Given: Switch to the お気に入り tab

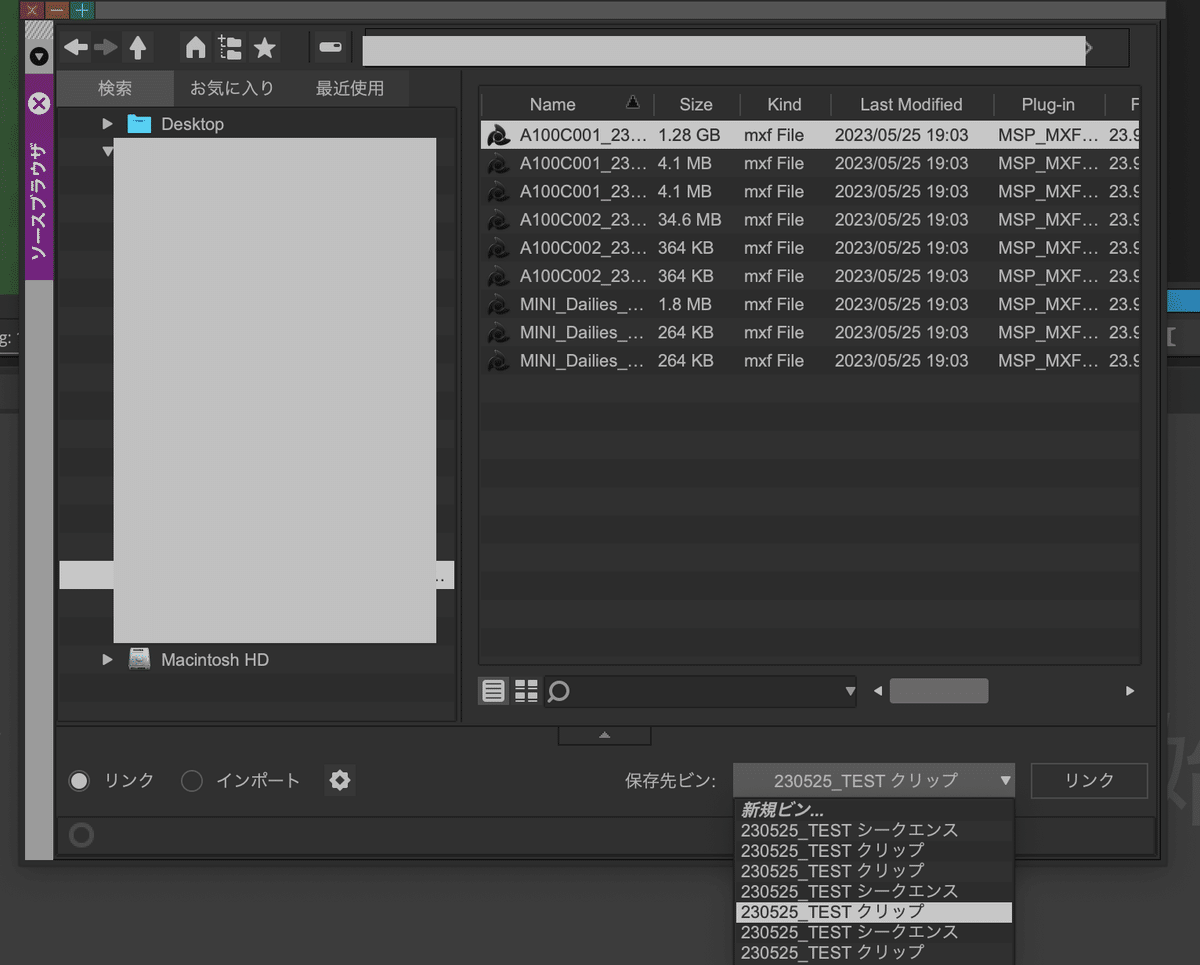Looking at the screenshot, I should (231, 88).
